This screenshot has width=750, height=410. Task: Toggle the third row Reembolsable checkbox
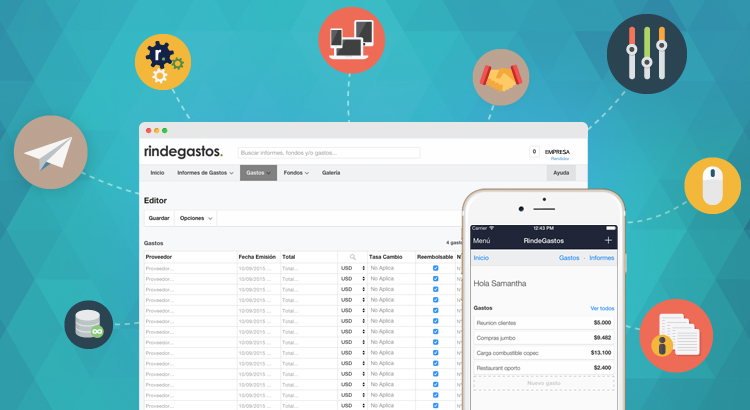[x=435, y=290]
